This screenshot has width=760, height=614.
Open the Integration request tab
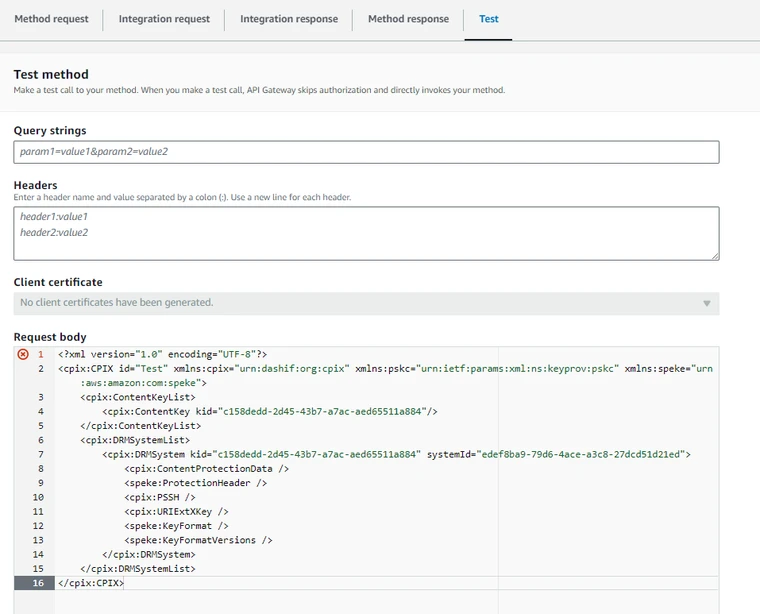click(164, 19)
